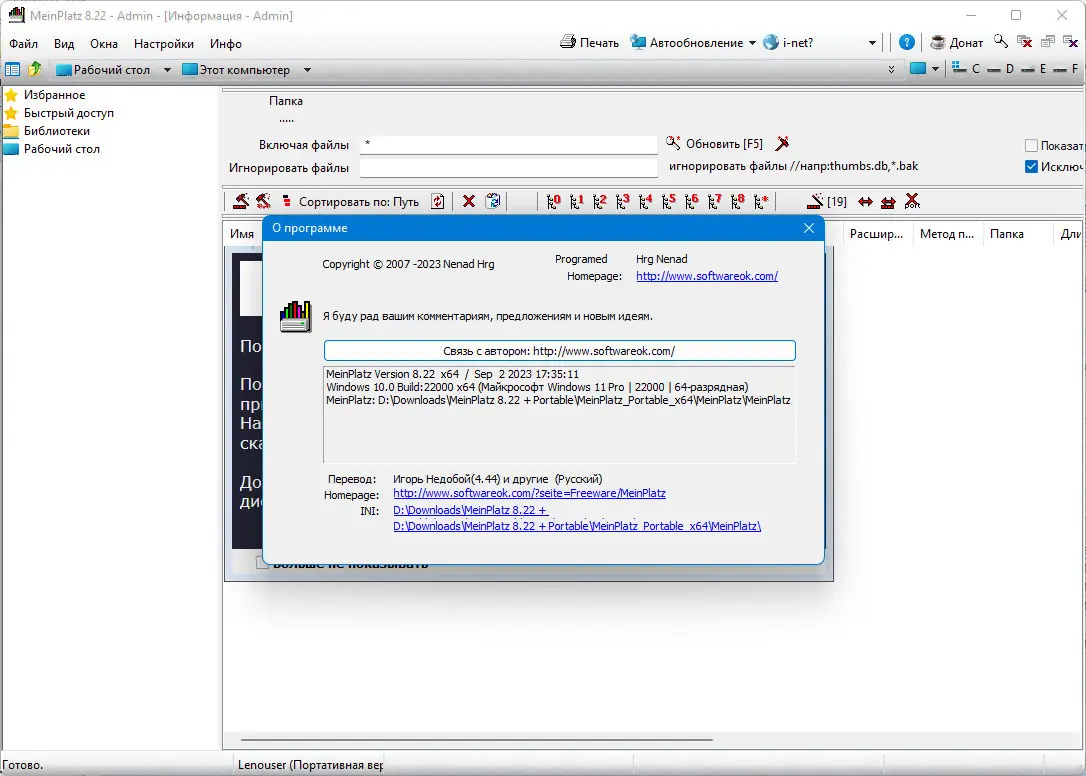Open dropdown arrow after i-net?
Screen dimensions: 1086x776
click(872, 43)
